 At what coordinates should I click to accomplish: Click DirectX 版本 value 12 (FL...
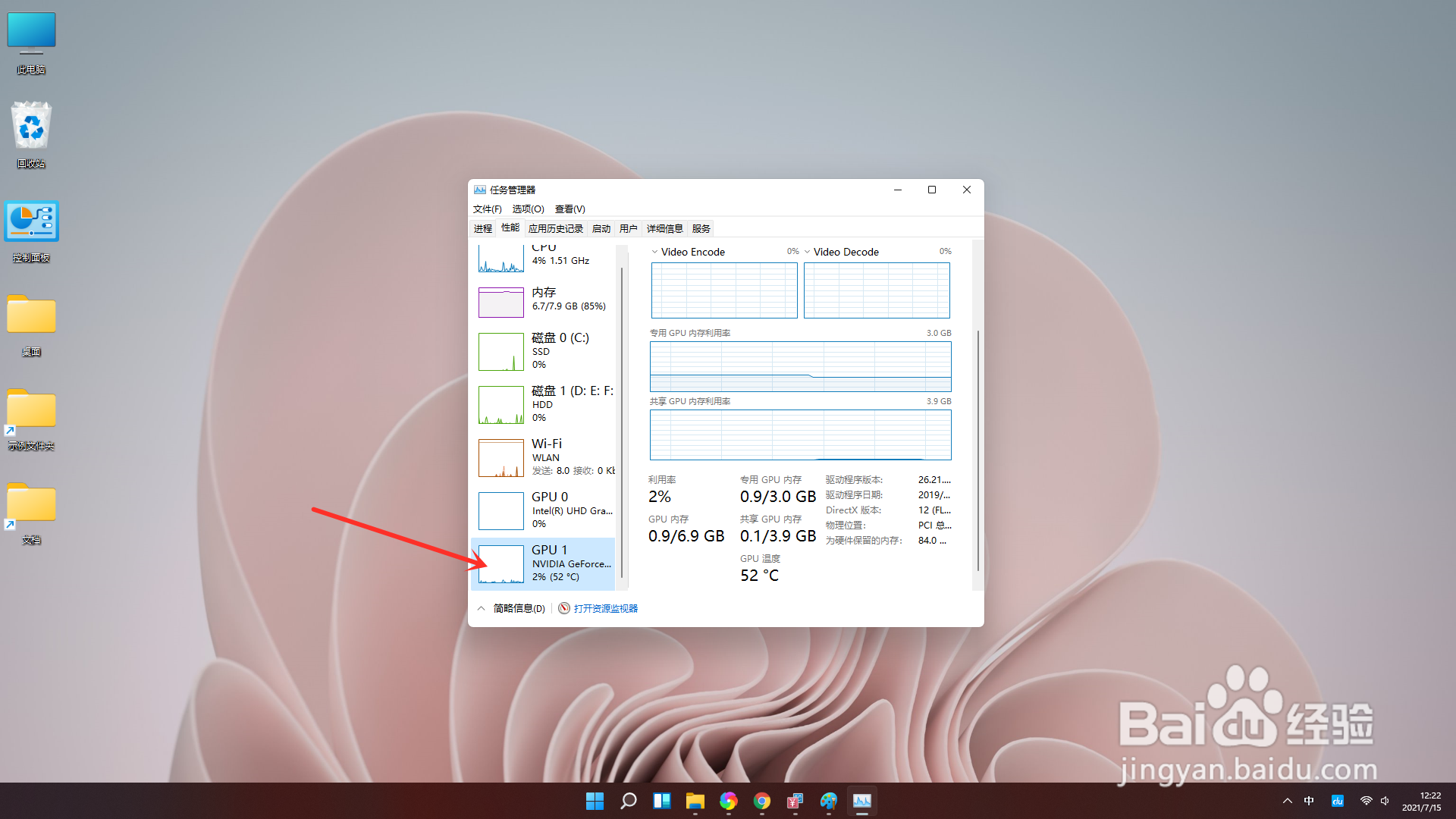click(x=934, y=510)
